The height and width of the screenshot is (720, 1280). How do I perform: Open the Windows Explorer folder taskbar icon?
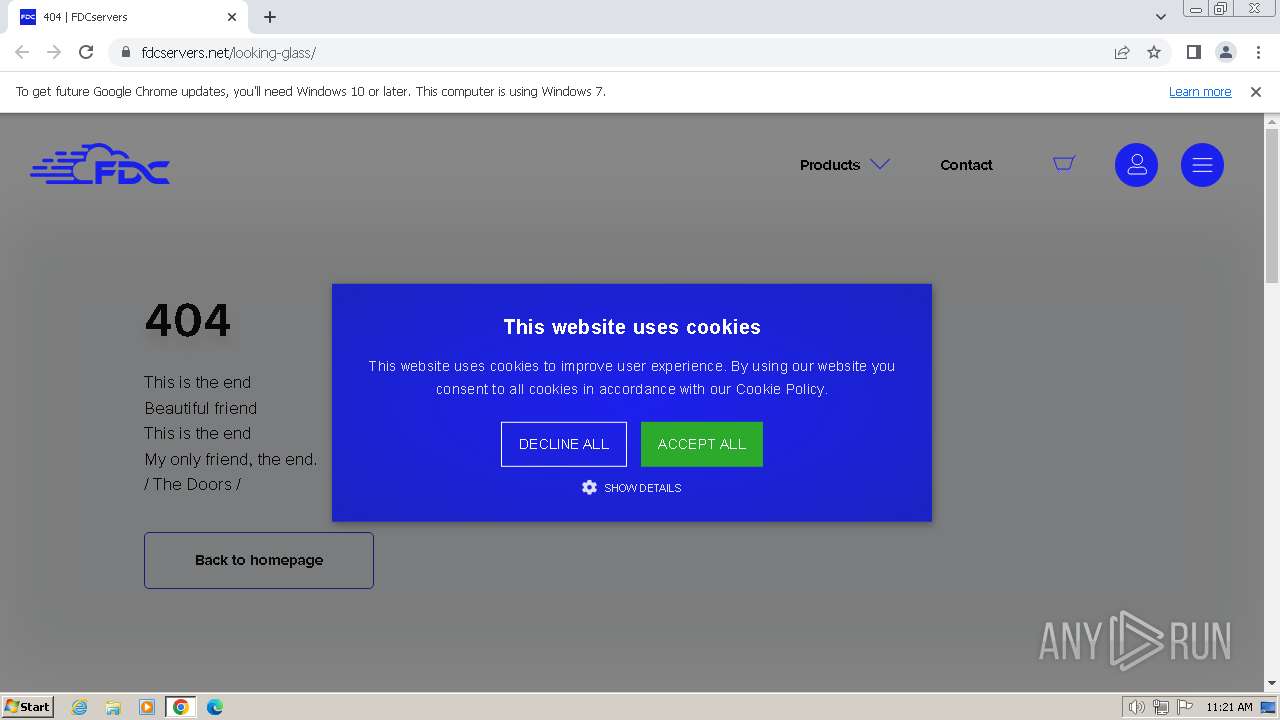click(x=113, y=707)
